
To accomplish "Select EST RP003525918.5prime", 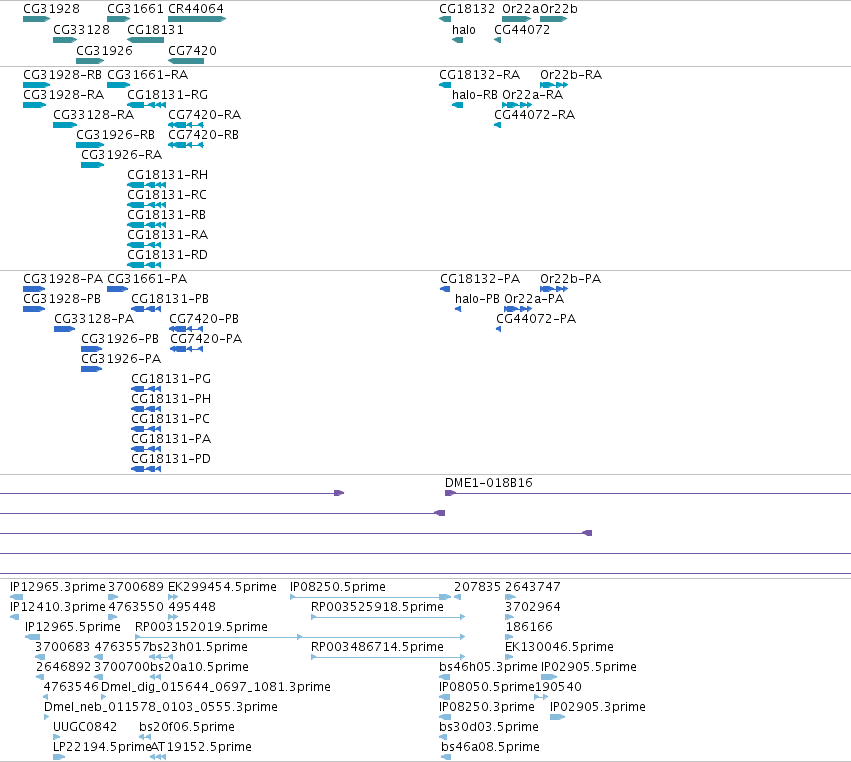I will point(377,607).
